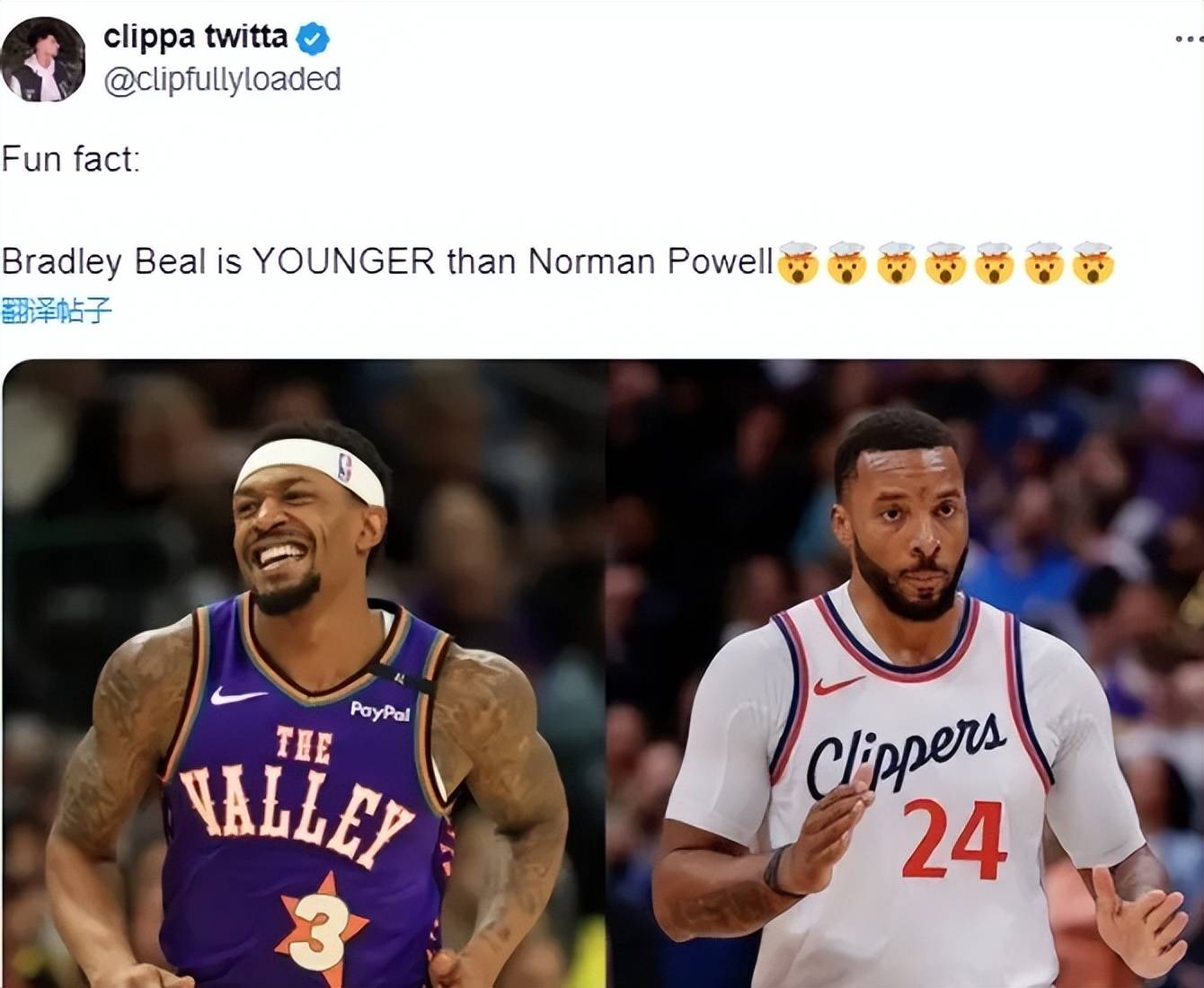Image resolution: width=1204 pixels, height=988 pixels.
Task: Open the three-dot more options menu
Action: pyautogui.click(x=1189, y=39)
